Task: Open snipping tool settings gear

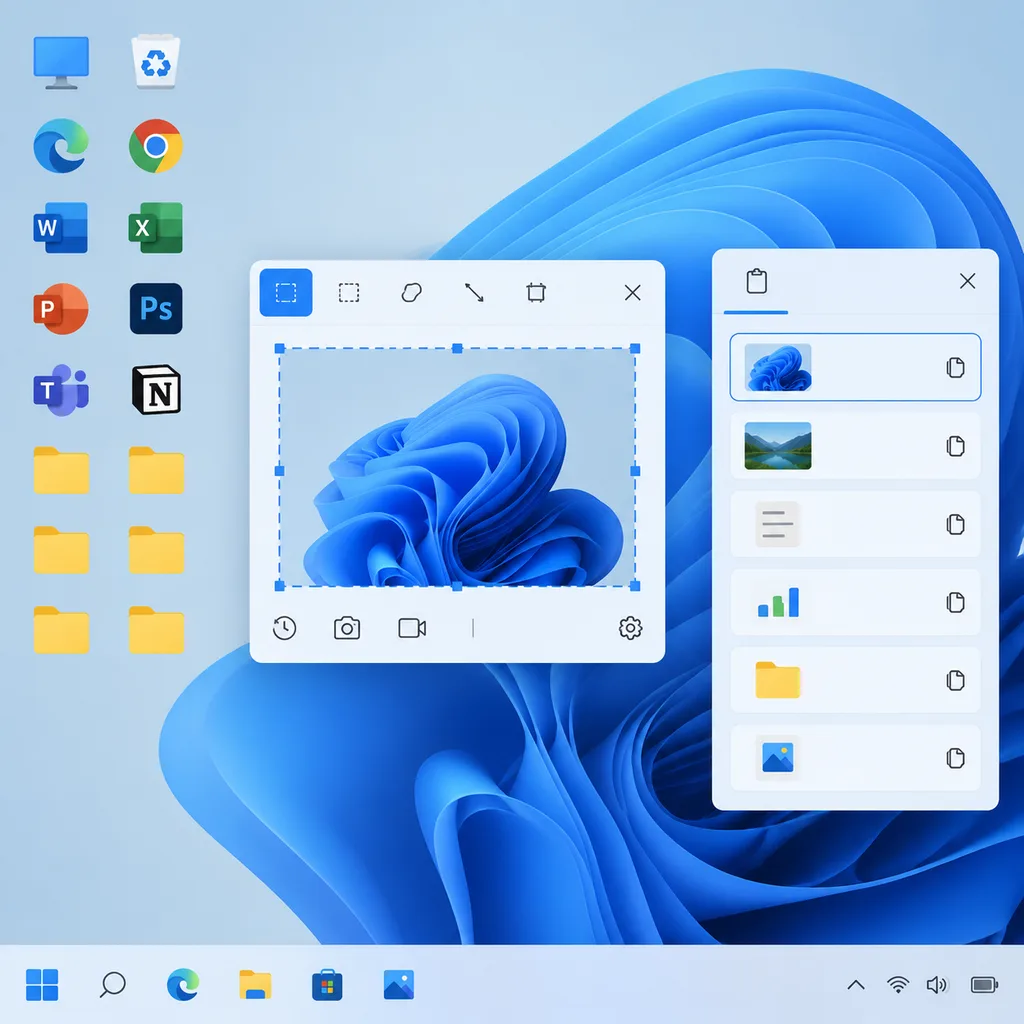Action: tap(630, 628)
